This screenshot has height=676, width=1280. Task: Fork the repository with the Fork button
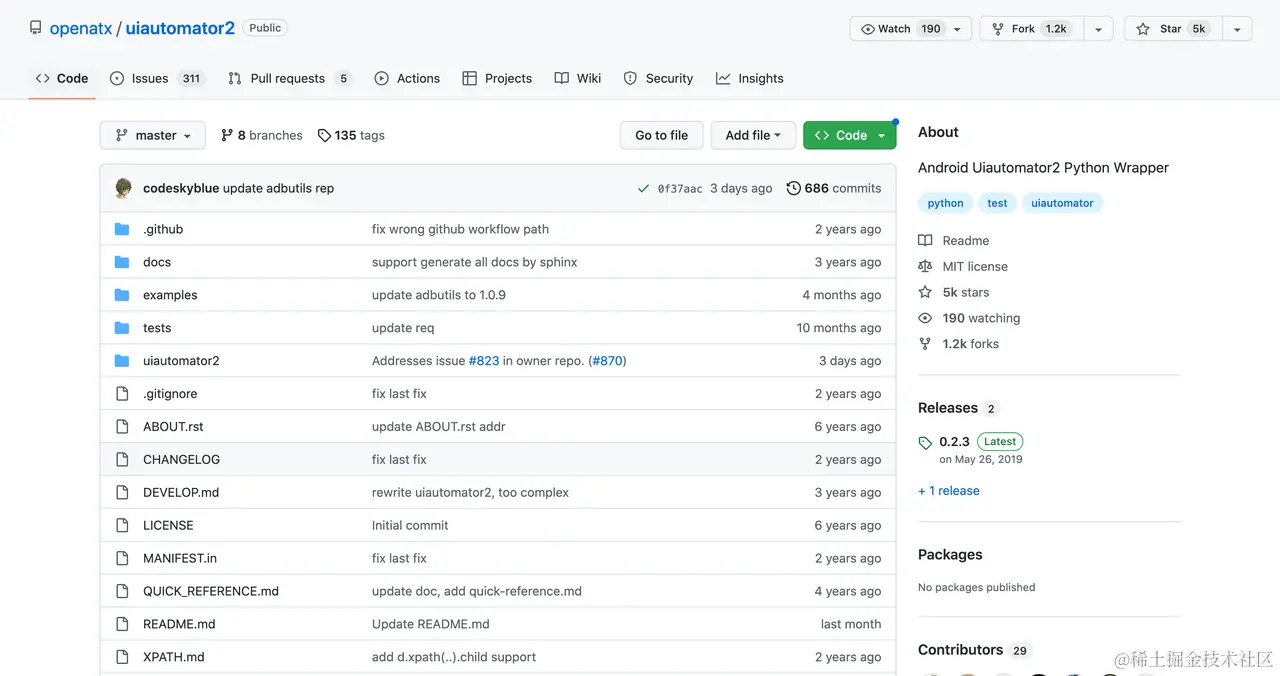coord(1032,29)
